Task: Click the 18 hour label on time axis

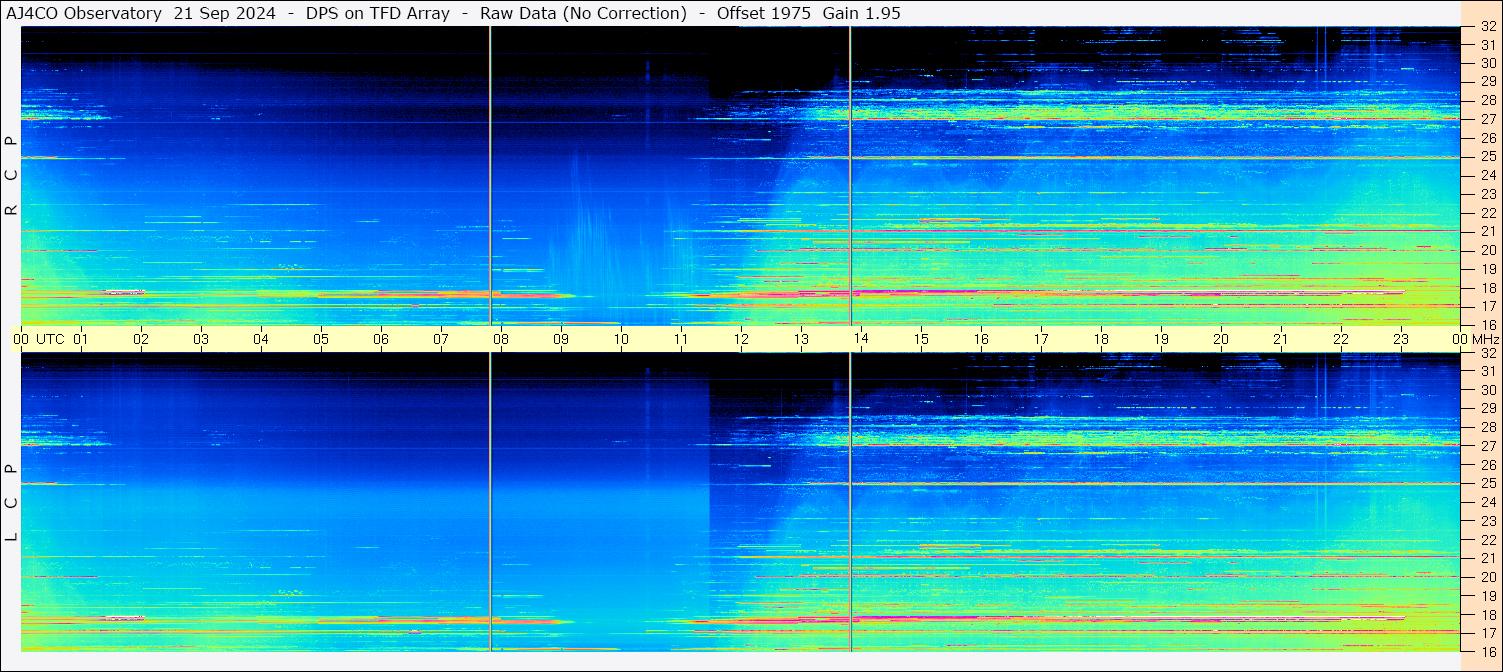Action: click(x=1100, y=339)
